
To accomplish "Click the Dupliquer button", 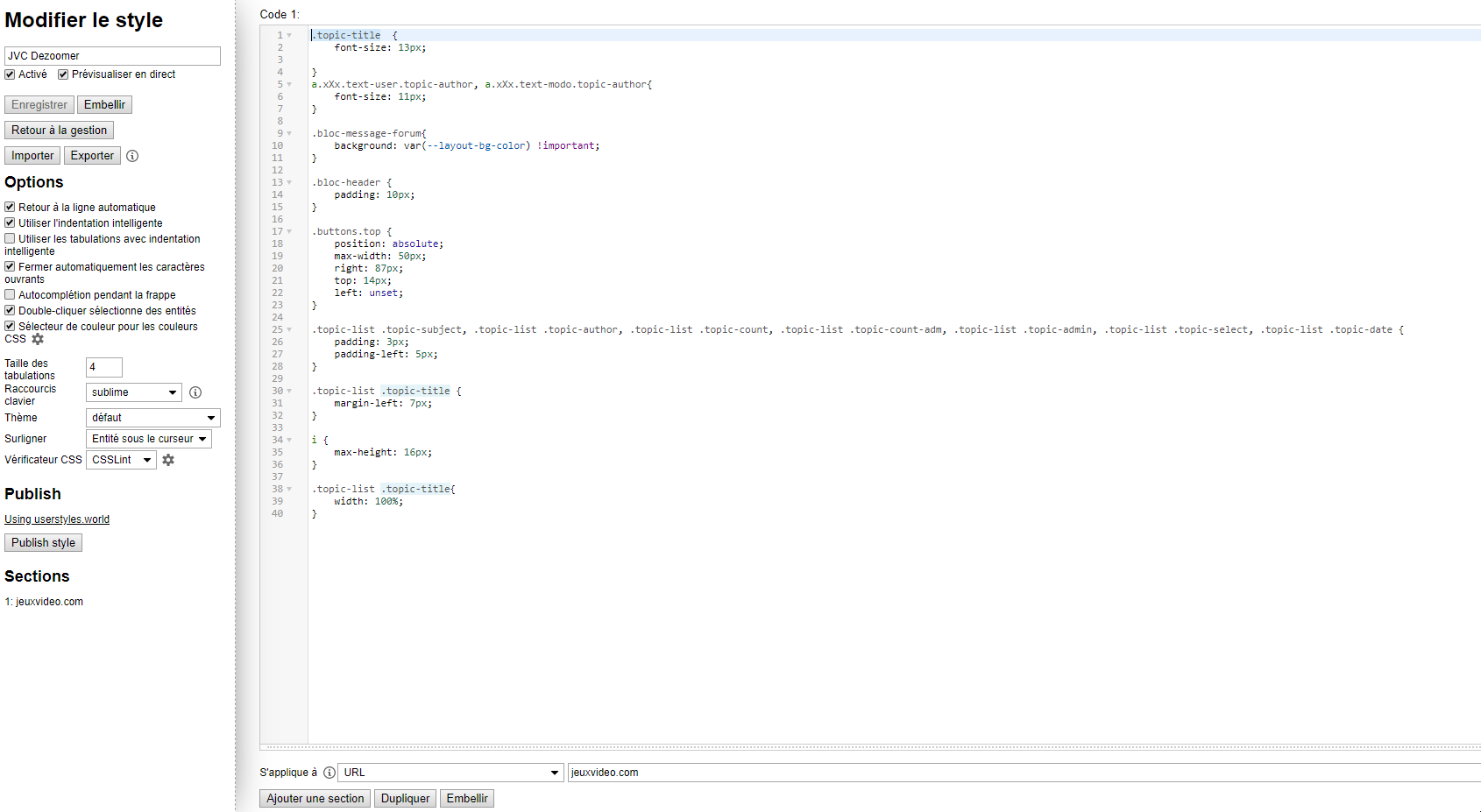I will pos(405,799).
